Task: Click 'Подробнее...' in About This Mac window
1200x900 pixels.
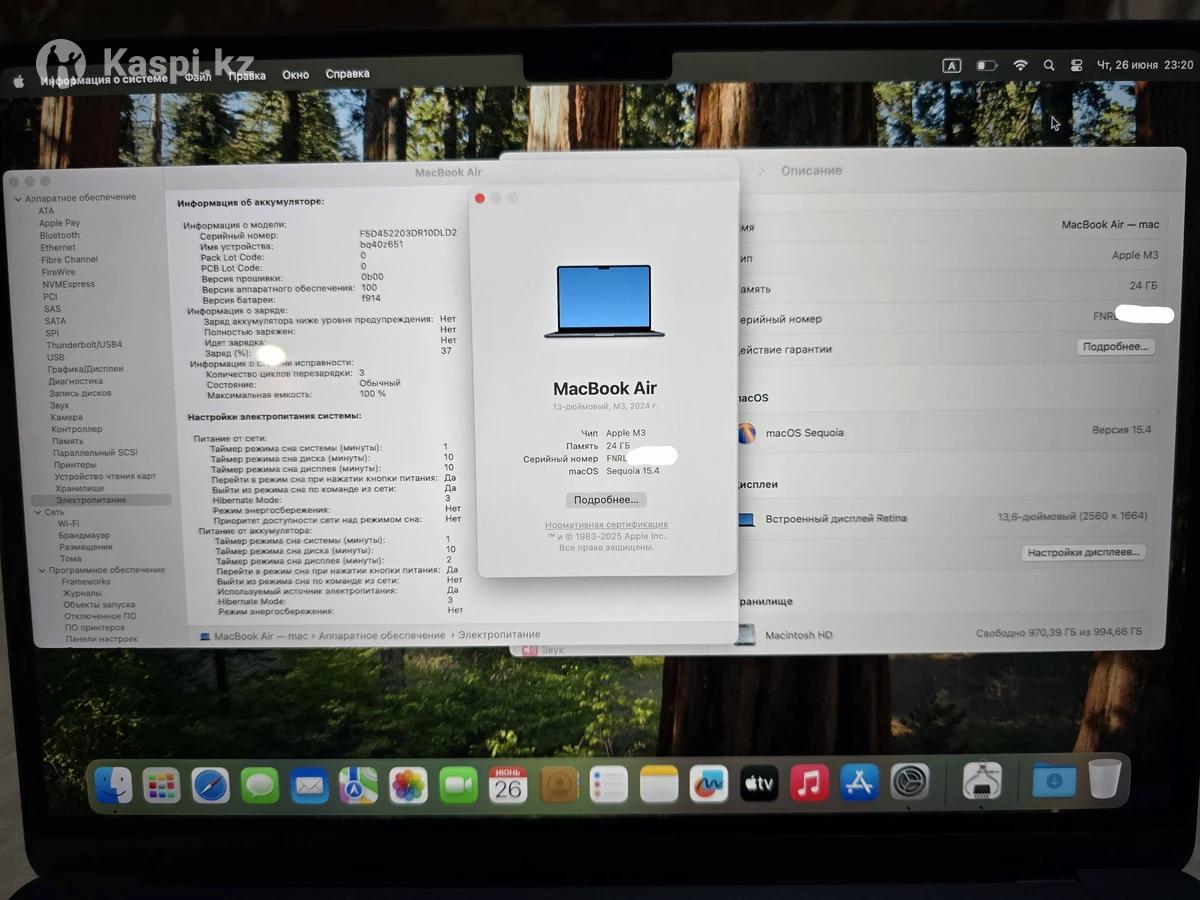Action: (x=606, y=499)
